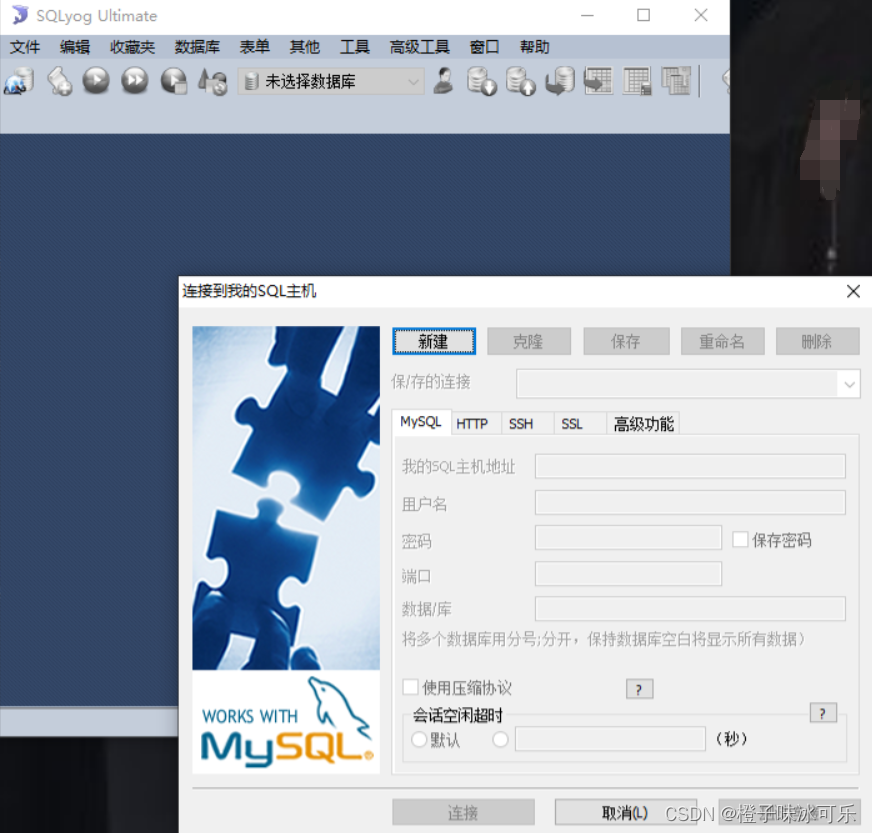Click the 删除 button

tap(818, 341)
